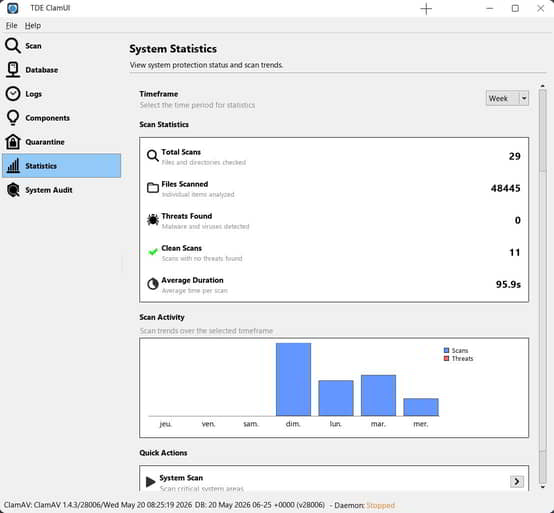Screen dimensions: 554x513
Task: Switch to the Components section
Action: (61, 118)
